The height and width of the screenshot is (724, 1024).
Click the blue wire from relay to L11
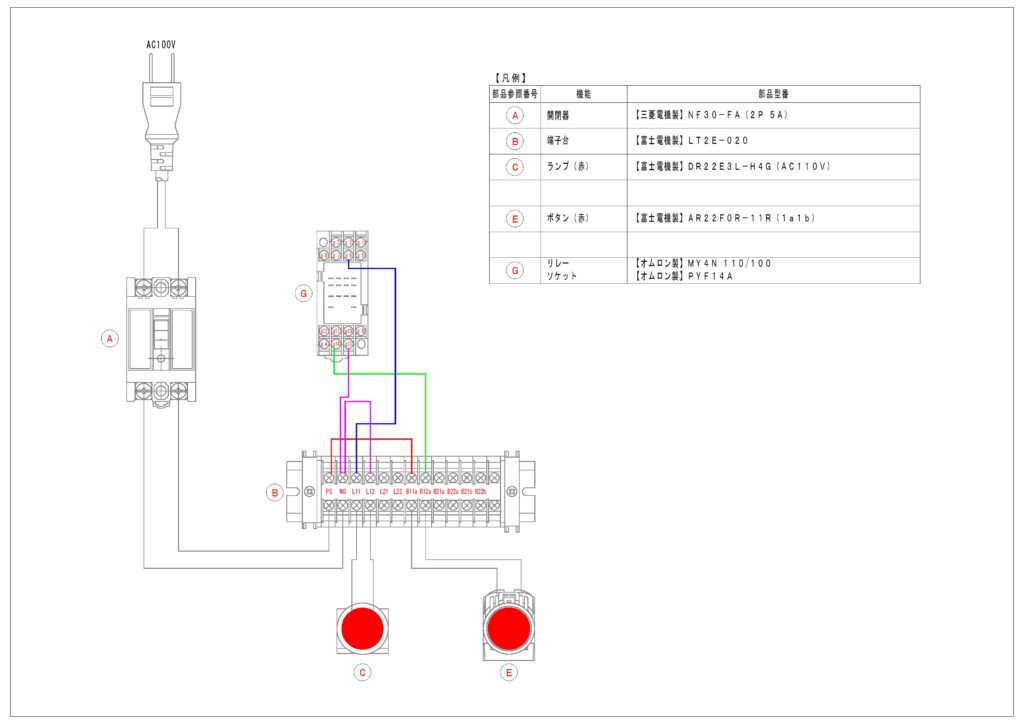[x=395, y=346]
